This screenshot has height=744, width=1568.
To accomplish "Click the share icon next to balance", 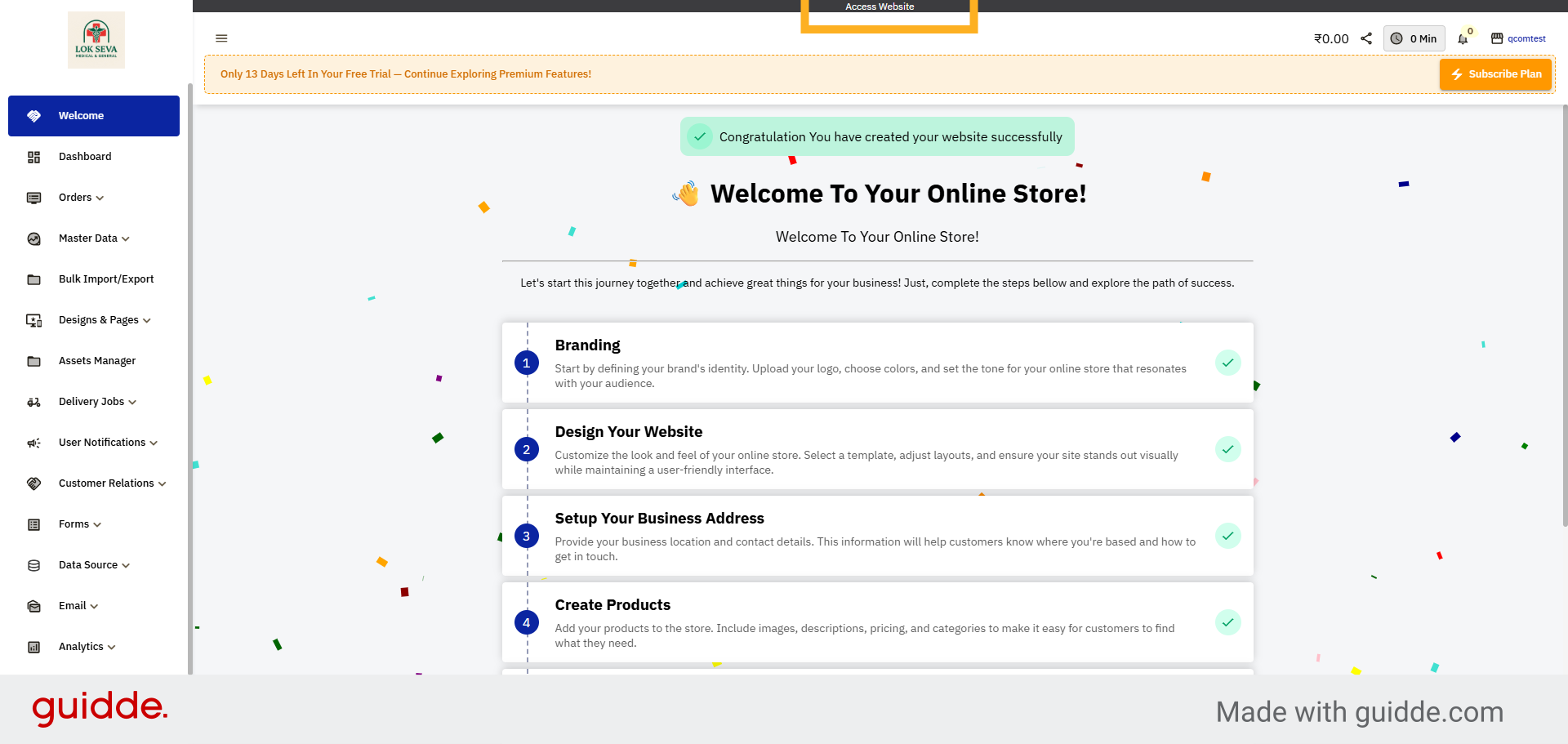I will click(1366, 38).
